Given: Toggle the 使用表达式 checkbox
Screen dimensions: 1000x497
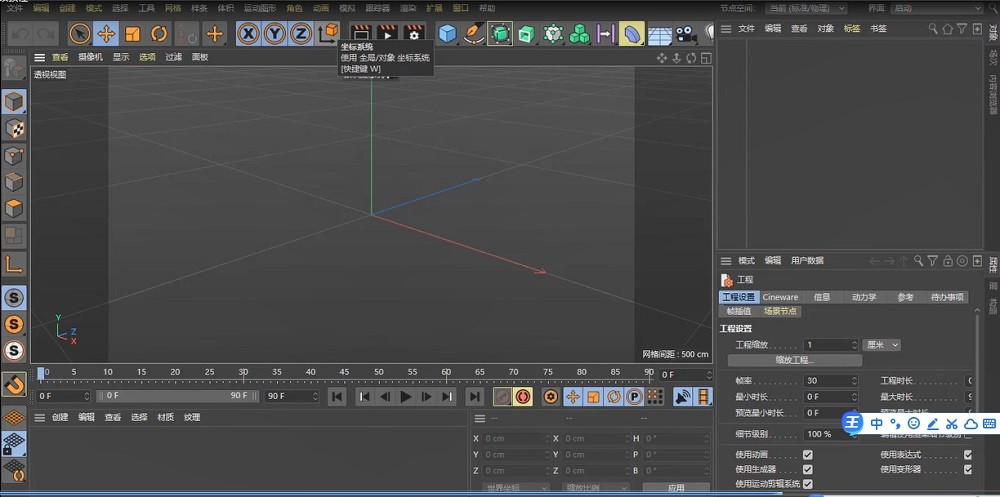Looking at the screenshot, I should pos(967,455).
